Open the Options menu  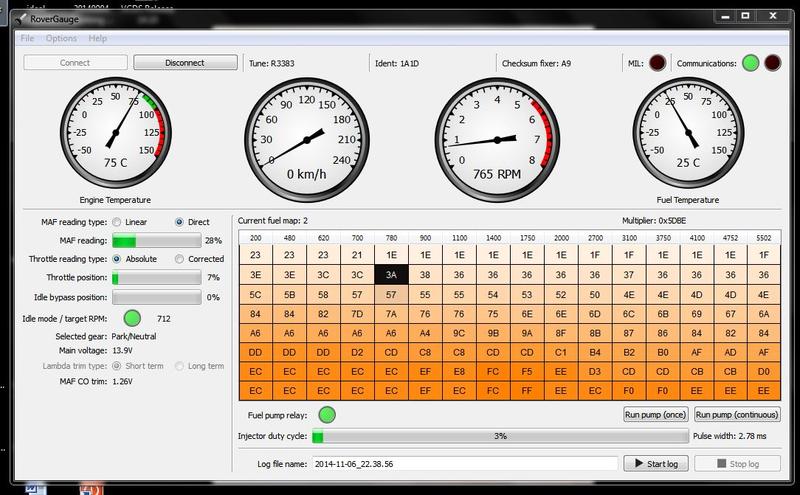click(x=60, y=38)
